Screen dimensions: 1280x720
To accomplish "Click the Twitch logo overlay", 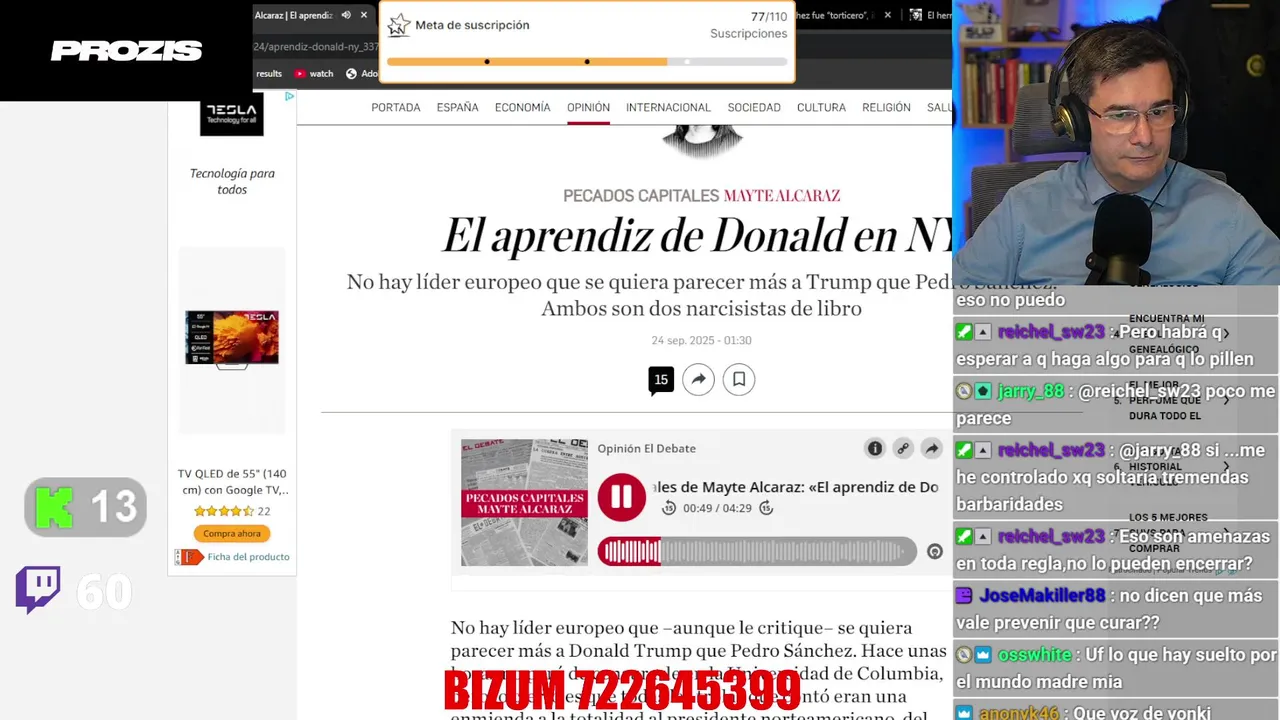I will pyautogui.click(x=38, y=590).
